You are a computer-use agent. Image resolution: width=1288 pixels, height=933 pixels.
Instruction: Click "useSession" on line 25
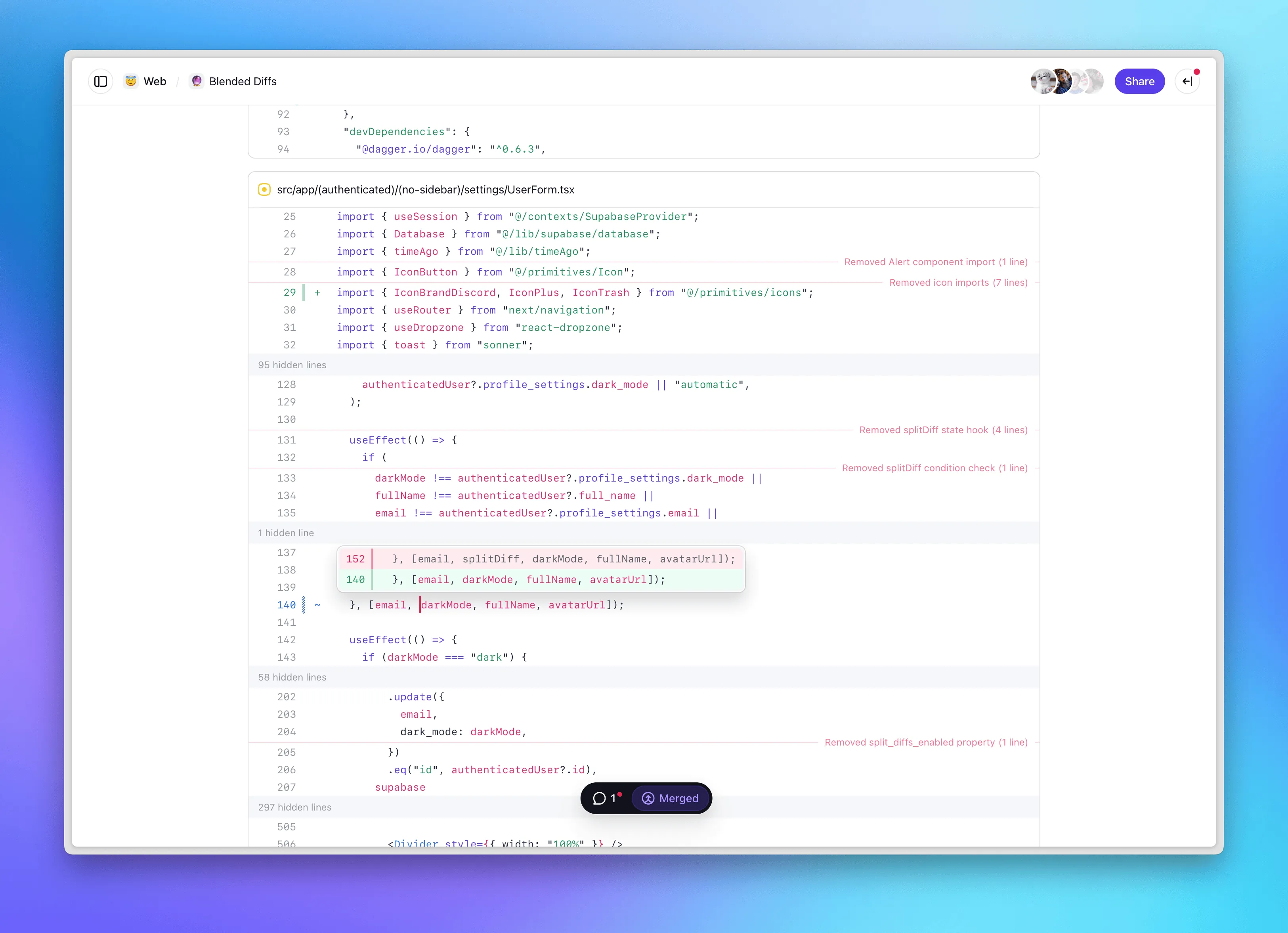[425, 217]
